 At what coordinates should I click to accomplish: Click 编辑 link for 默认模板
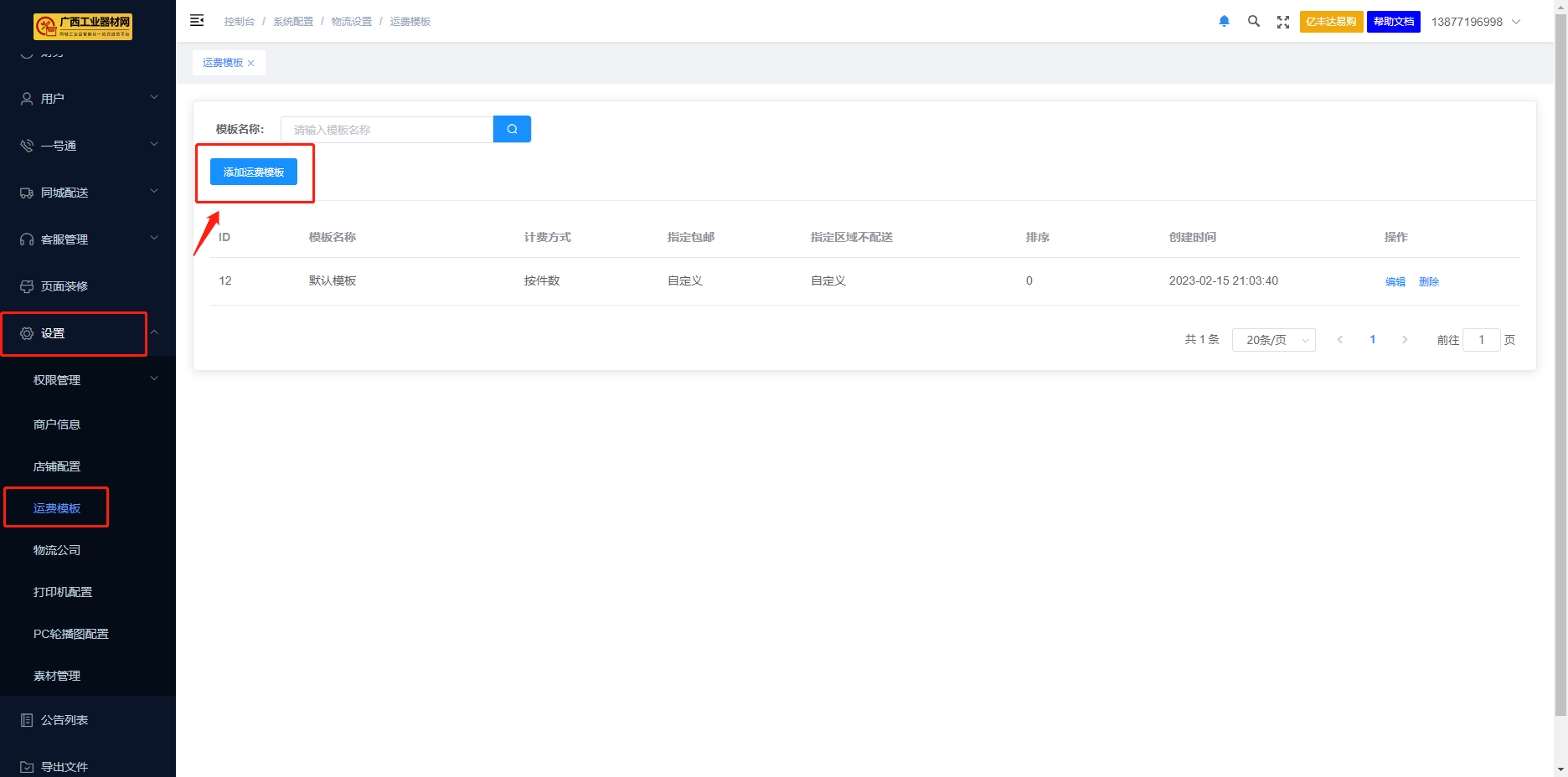pos(1395,282)
